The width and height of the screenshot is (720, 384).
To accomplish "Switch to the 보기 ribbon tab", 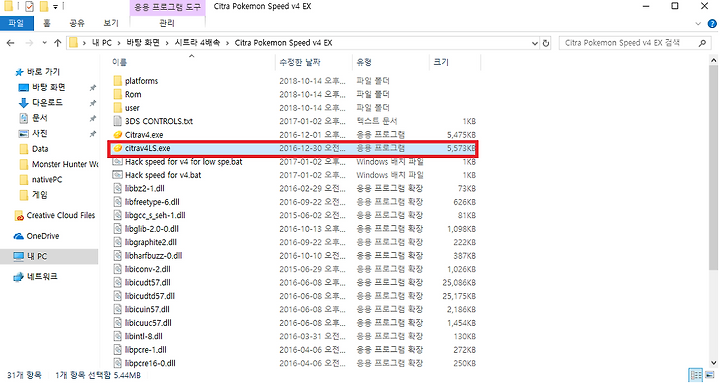I will (111, 23).
